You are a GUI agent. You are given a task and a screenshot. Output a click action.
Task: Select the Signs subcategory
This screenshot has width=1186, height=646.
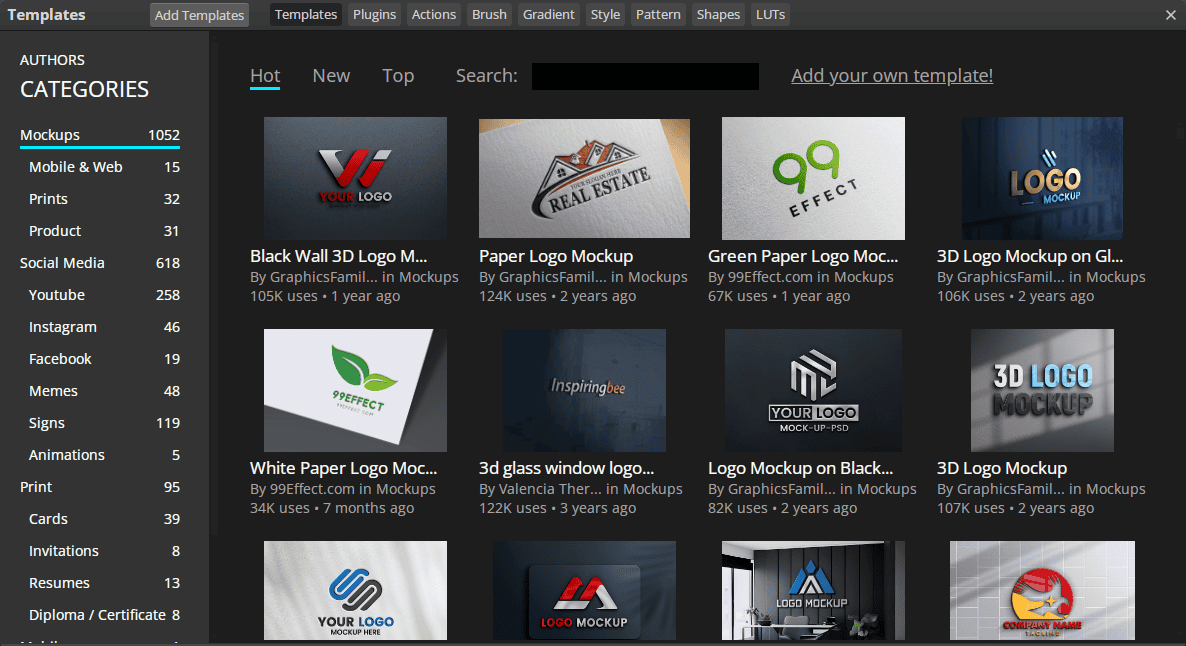[x=104, y=423]
